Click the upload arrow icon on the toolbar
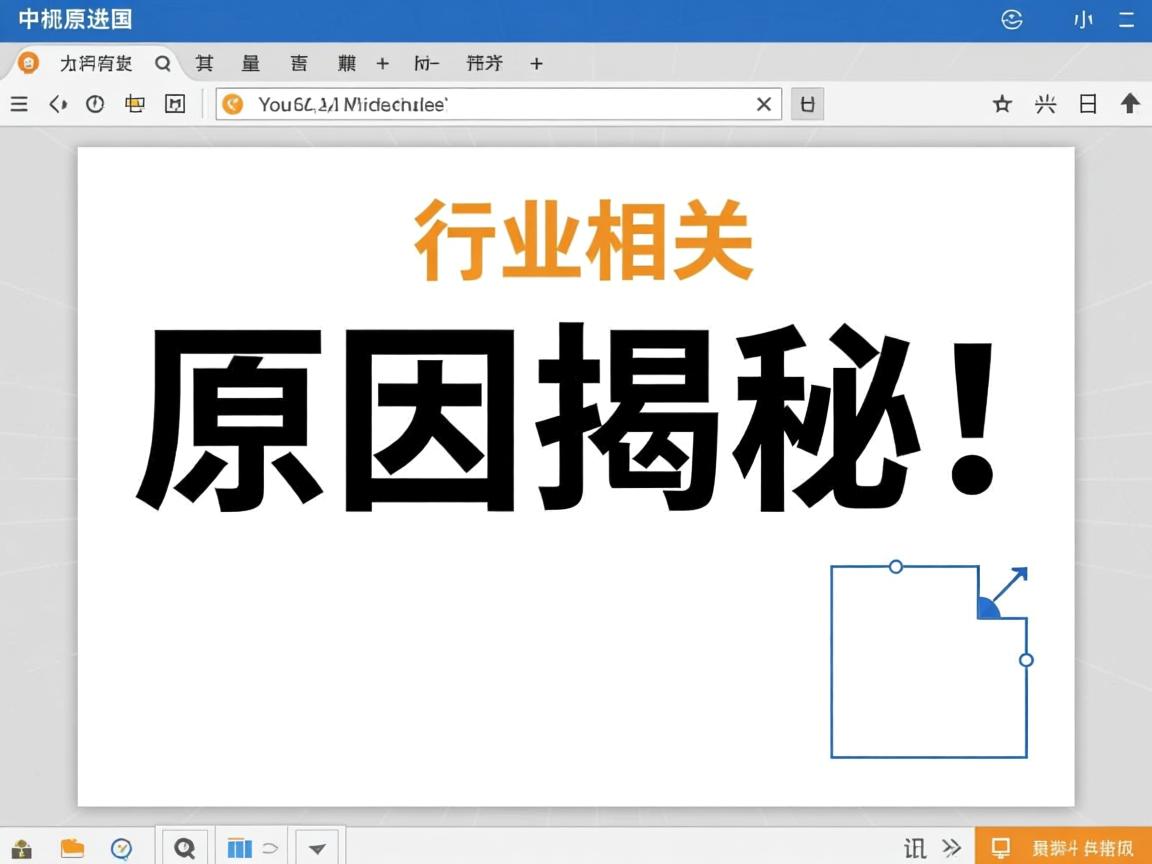The image size is (1152, 864). coord(1131,103)
